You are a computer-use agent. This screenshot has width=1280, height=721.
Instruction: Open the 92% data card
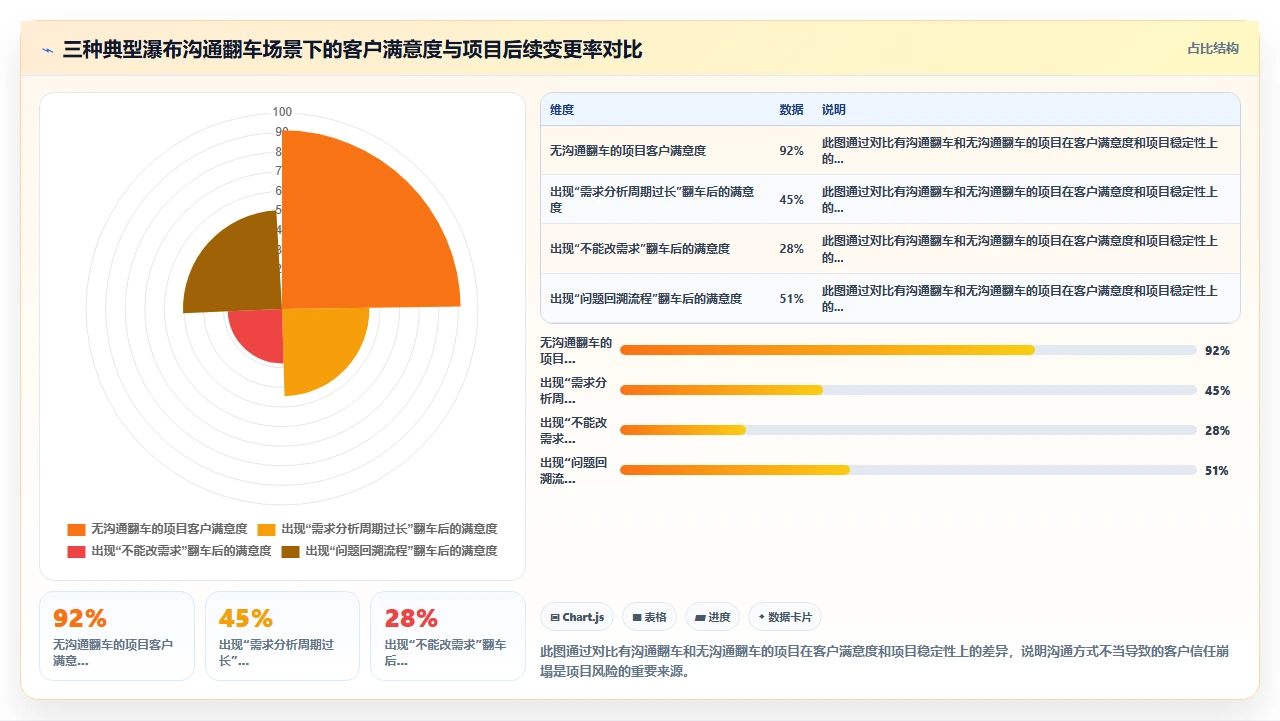[117, 636]
